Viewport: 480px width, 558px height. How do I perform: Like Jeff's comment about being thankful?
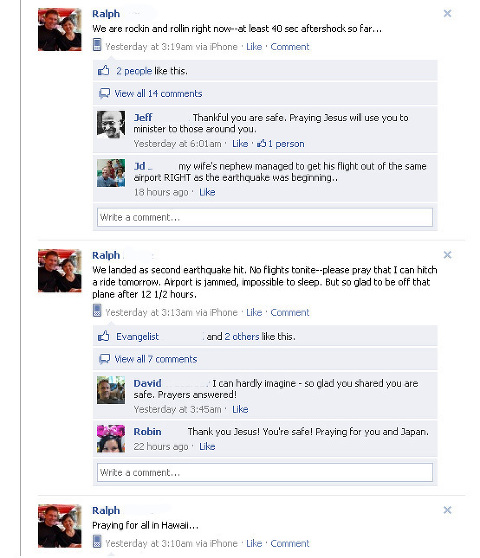pyautogui.click(x=240, y=144)
